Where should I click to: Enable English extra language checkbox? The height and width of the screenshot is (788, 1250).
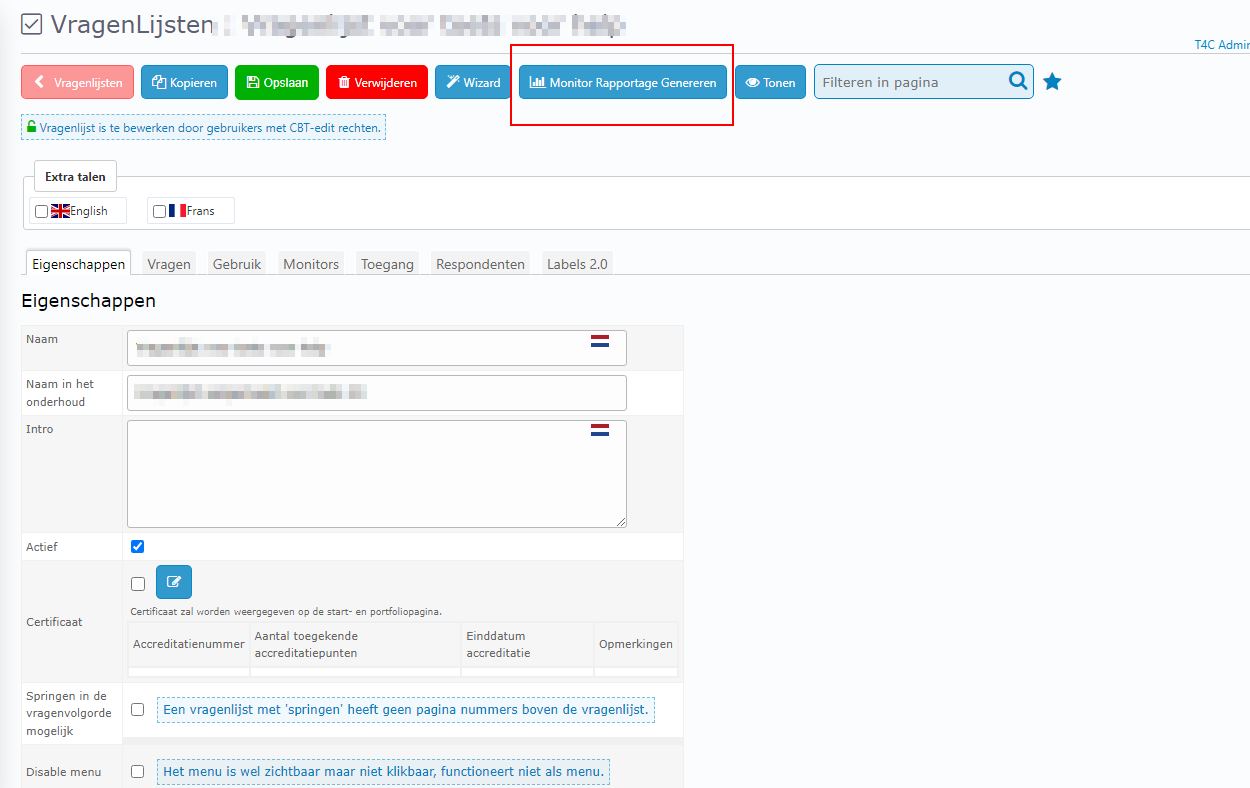click(41, 211)
